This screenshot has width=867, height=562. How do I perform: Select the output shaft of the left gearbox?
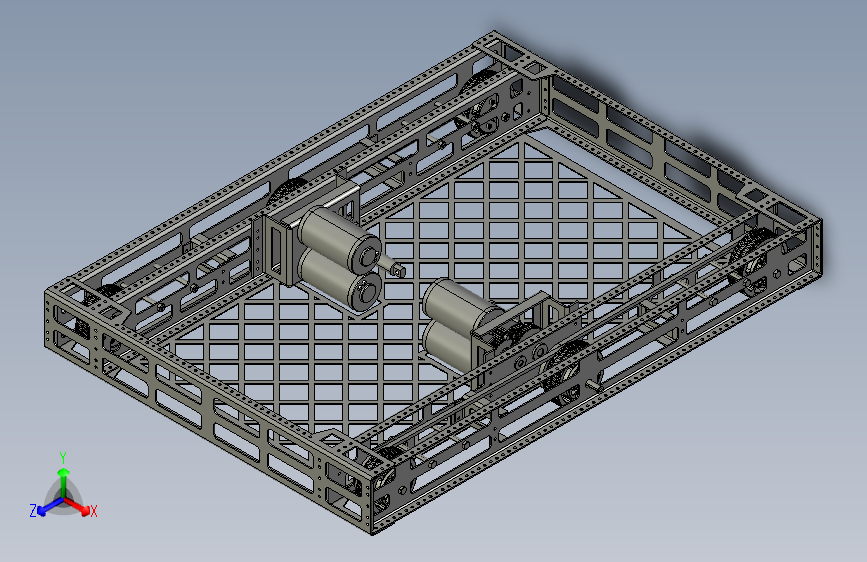pos(394,267)
